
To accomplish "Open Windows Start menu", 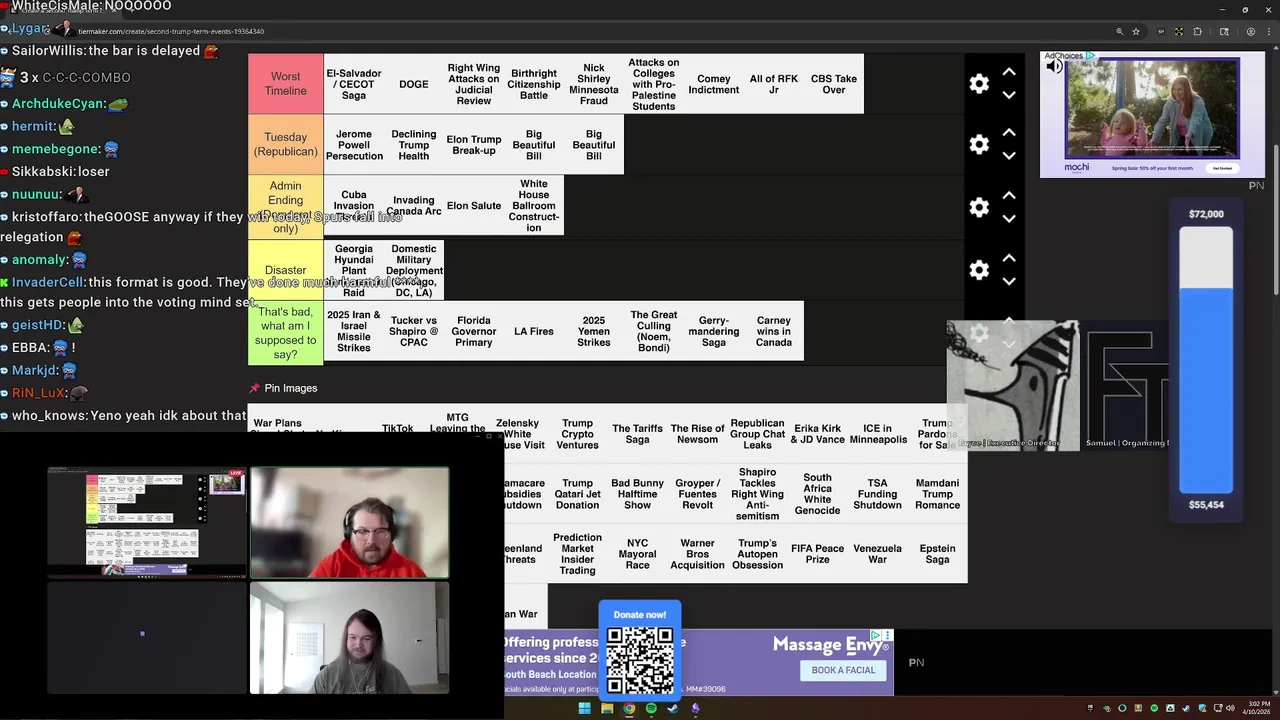I will pos(584,709).
